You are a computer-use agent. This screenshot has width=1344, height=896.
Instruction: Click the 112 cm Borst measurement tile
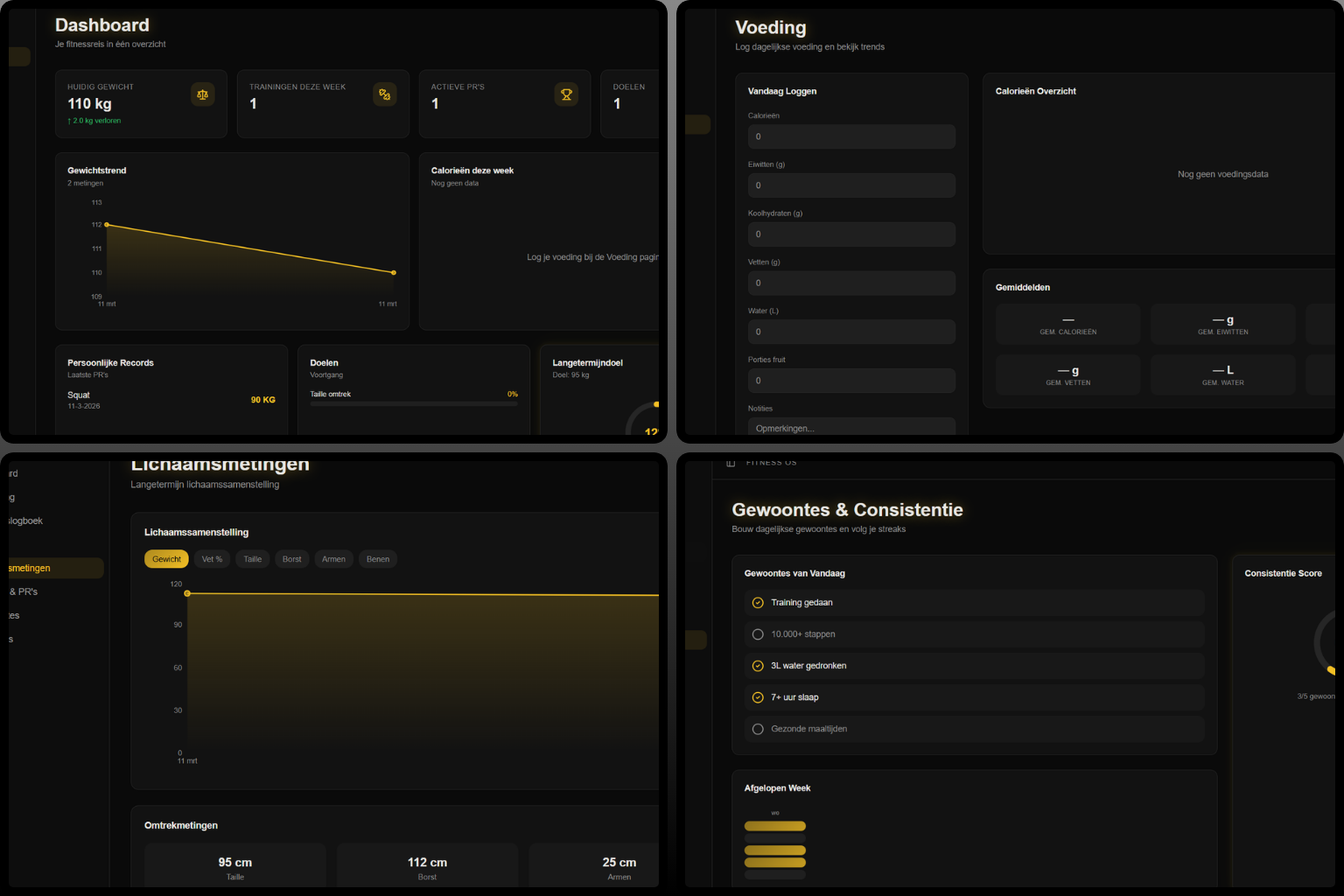pyautogui.click(x=427, y=866)
